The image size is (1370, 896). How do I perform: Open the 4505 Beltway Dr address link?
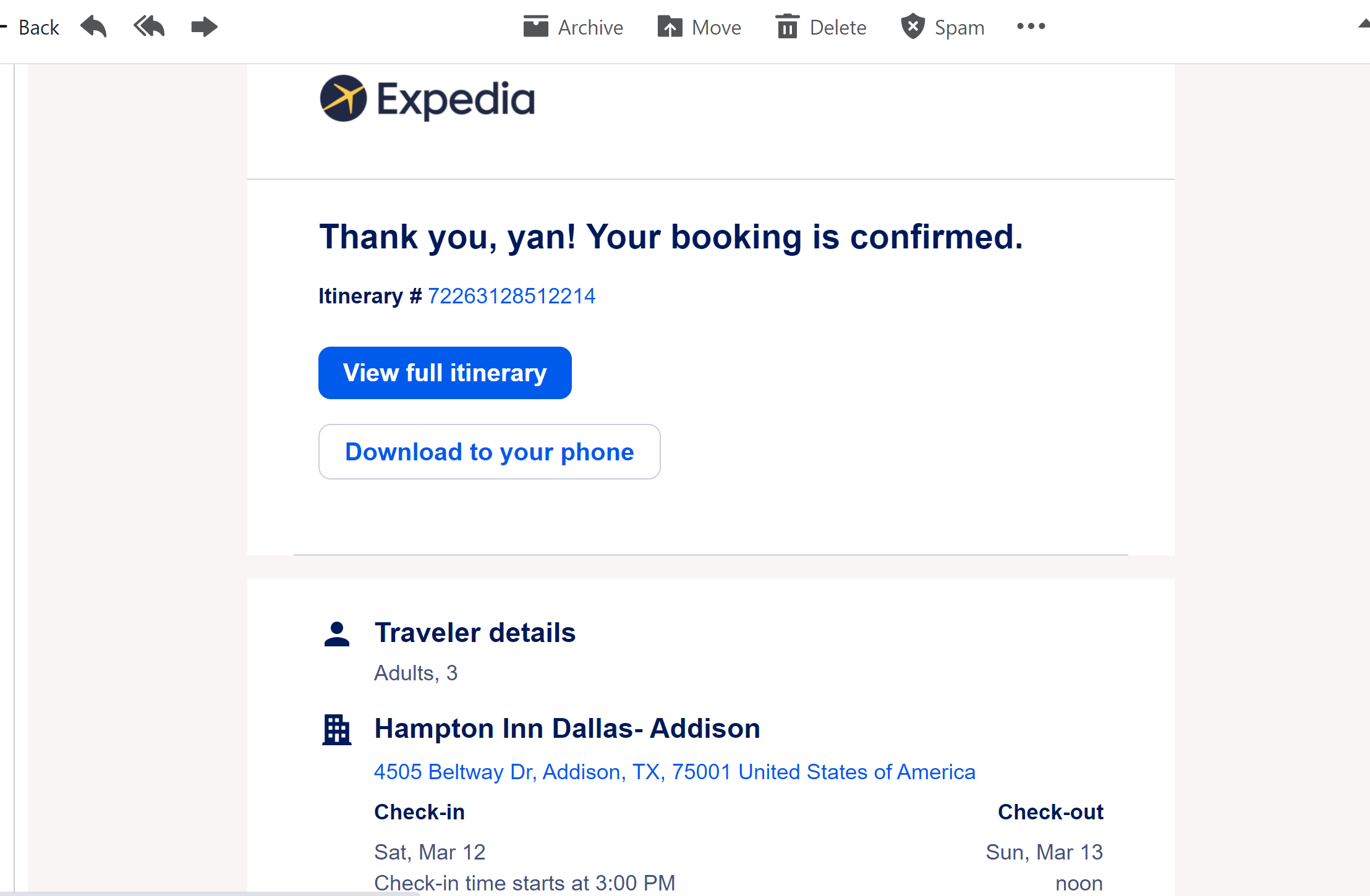(674, 772)
